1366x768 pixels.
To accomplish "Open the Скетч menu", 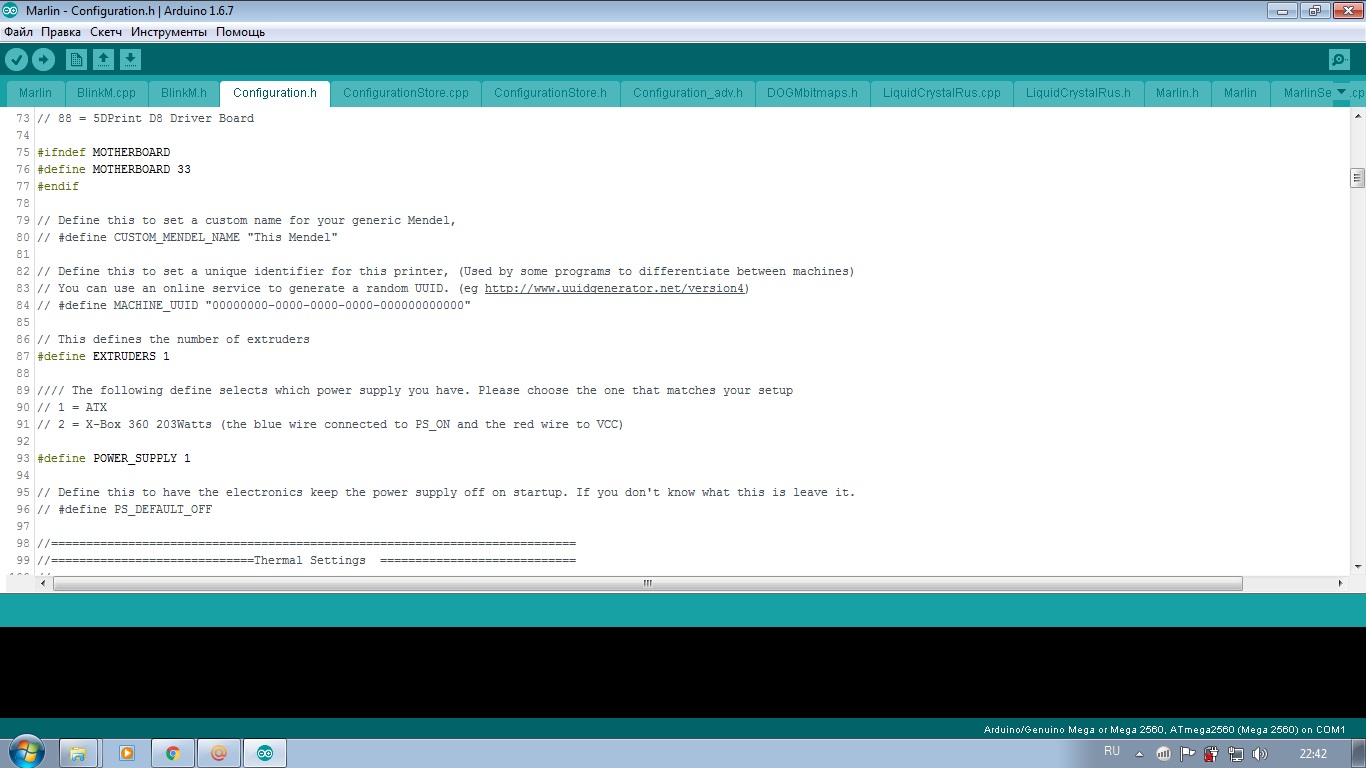I will pyautogui.click(x=106, y=32).
